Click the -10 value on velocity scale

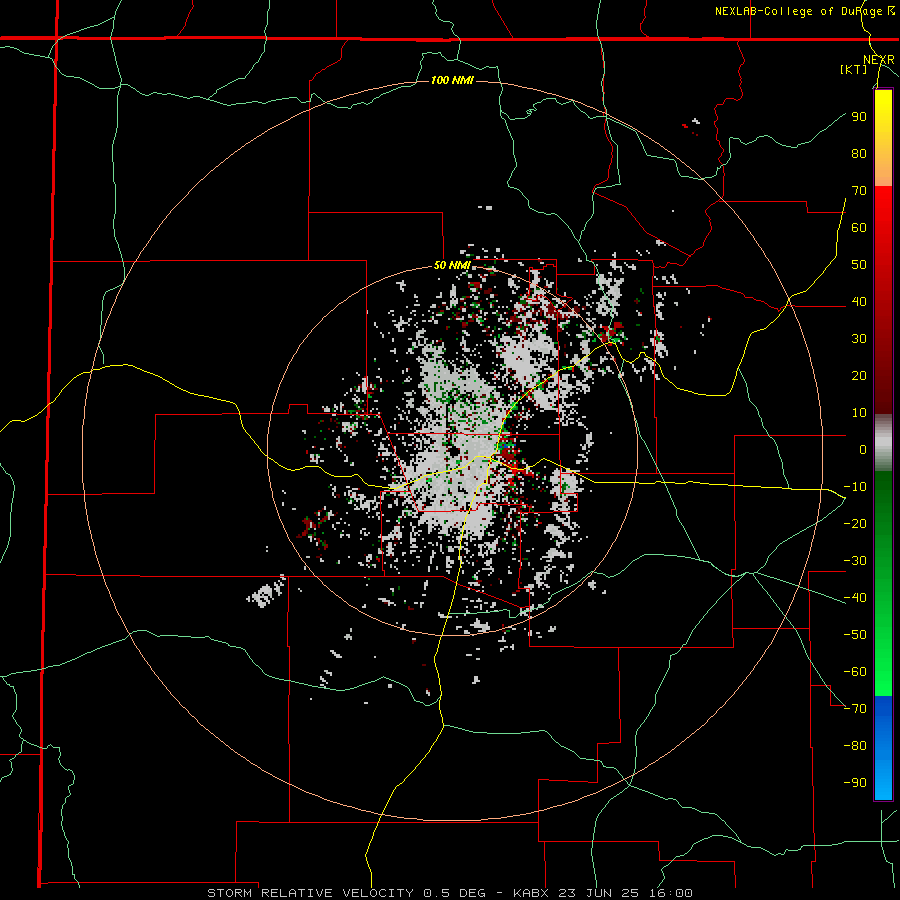tap(855, 487)
